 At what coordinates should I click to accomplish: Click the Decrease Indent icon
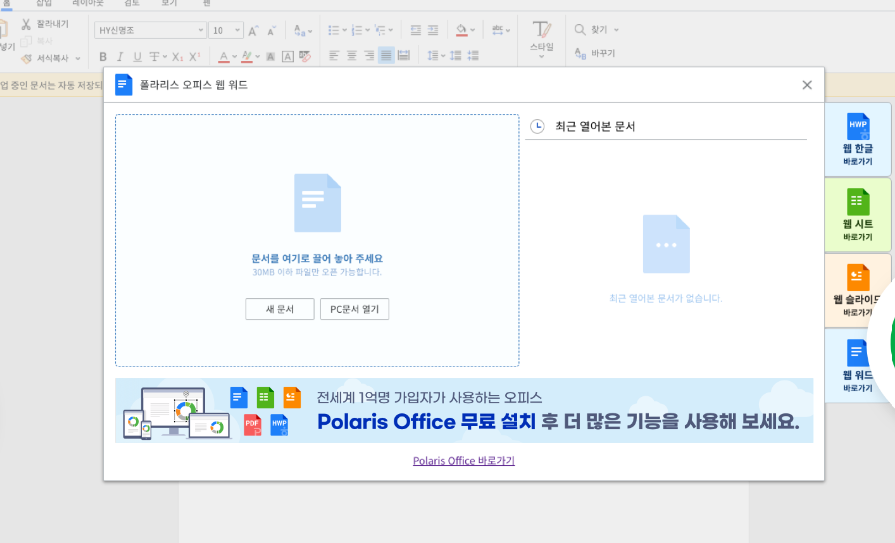416,30
